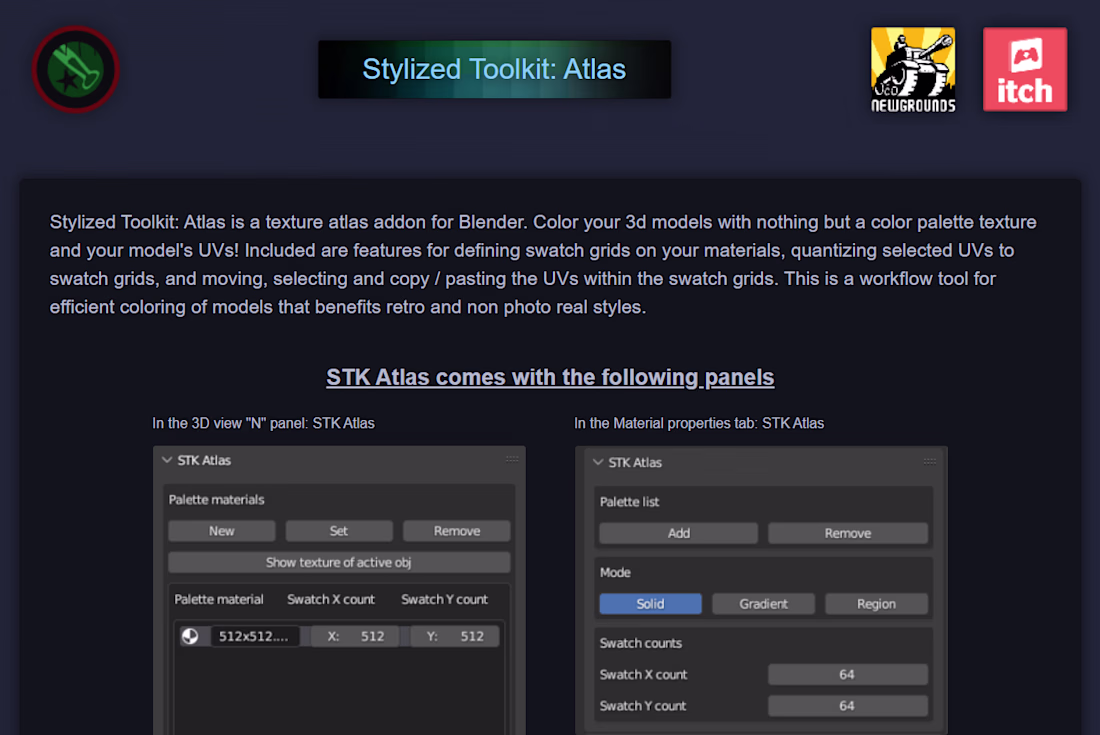Click the green trumpet logo icon
Screen dimensions: 1100x735
[x=76, y=69]
